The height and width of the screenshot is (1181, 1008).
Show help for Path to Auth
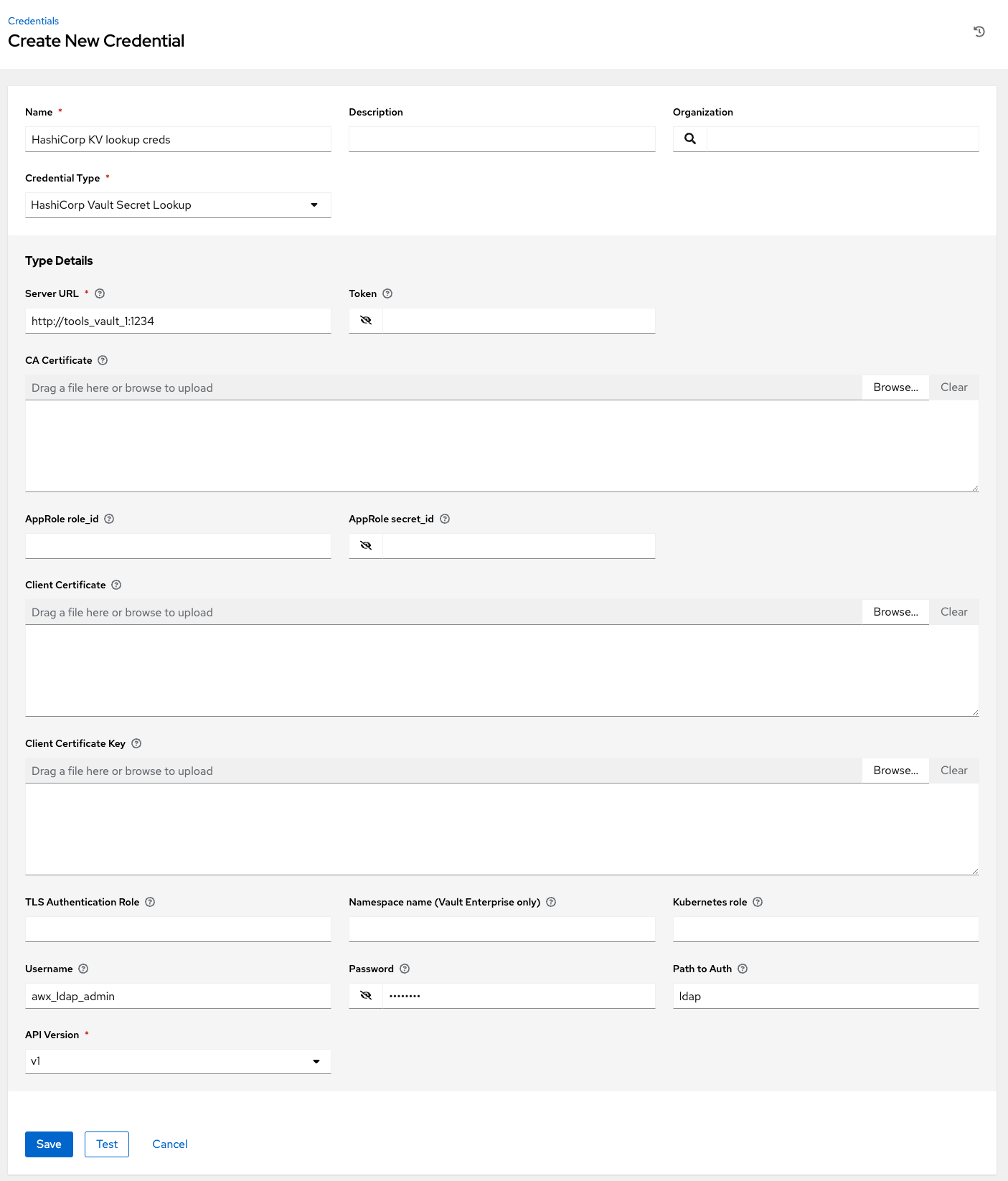pyautogui.click(x=743, y=969)
